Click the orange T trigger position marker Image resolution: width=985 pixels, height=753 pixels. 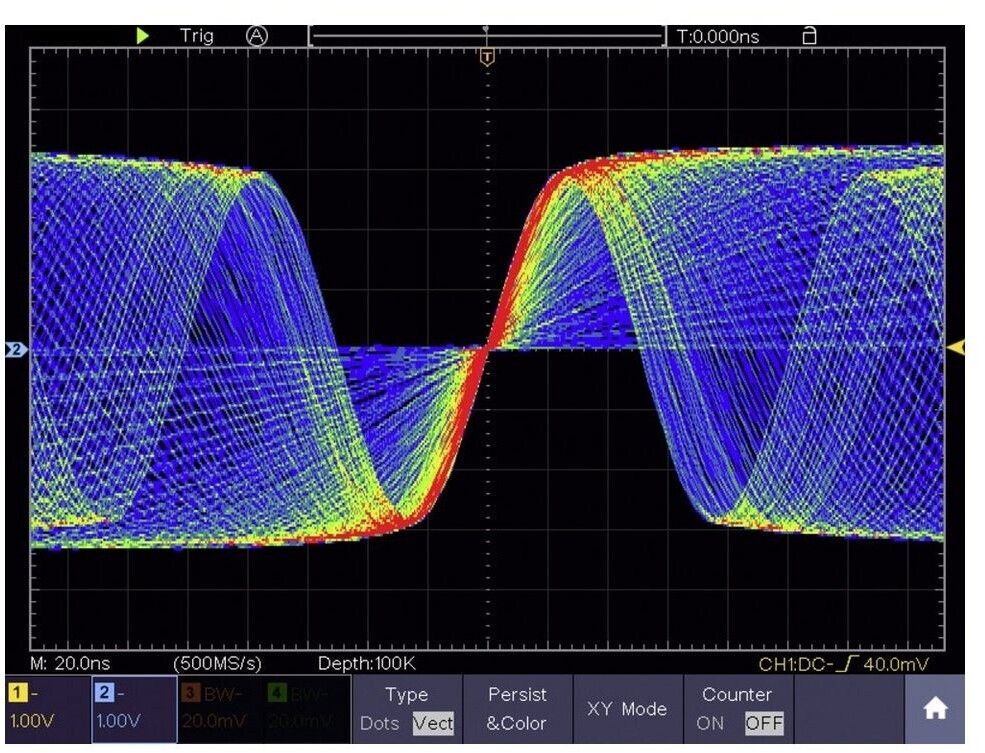pos(487,57)
